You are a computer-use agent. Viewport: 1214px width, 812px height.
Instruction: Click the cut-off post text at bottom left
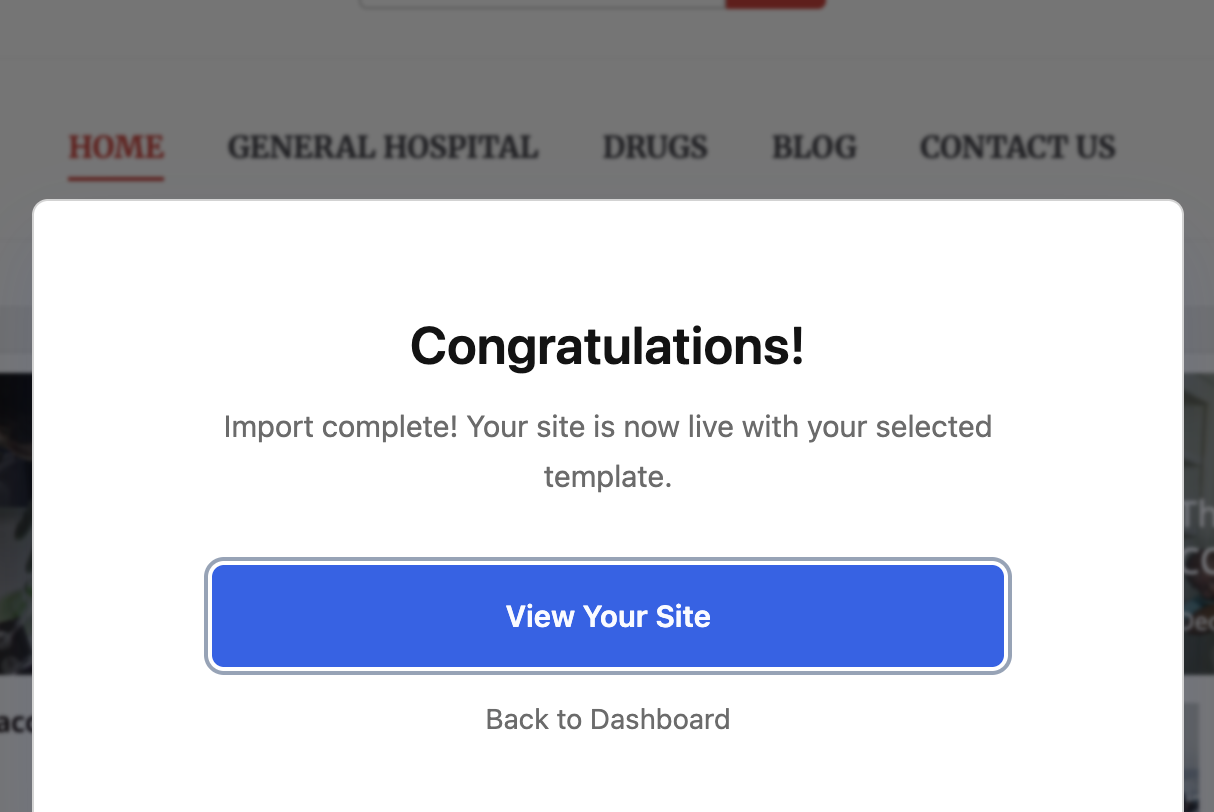(x=16, y=722)
